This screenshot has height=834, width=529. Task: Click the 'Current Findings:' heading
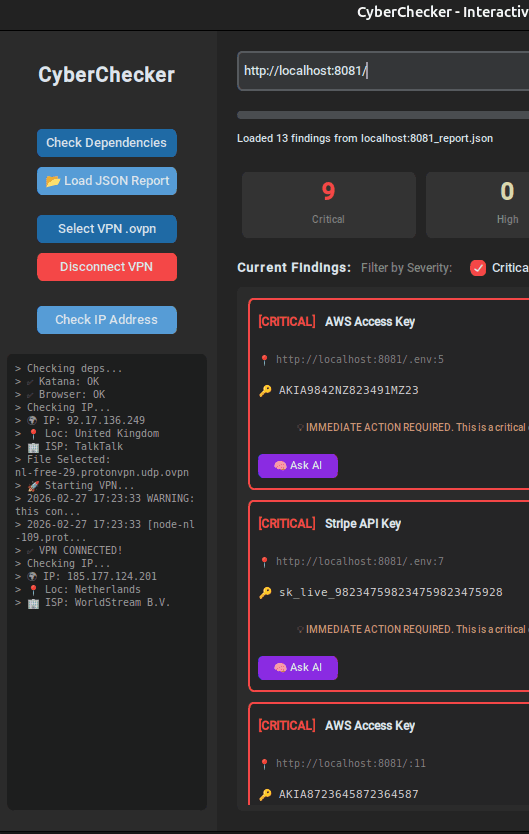tap(294, 268)
